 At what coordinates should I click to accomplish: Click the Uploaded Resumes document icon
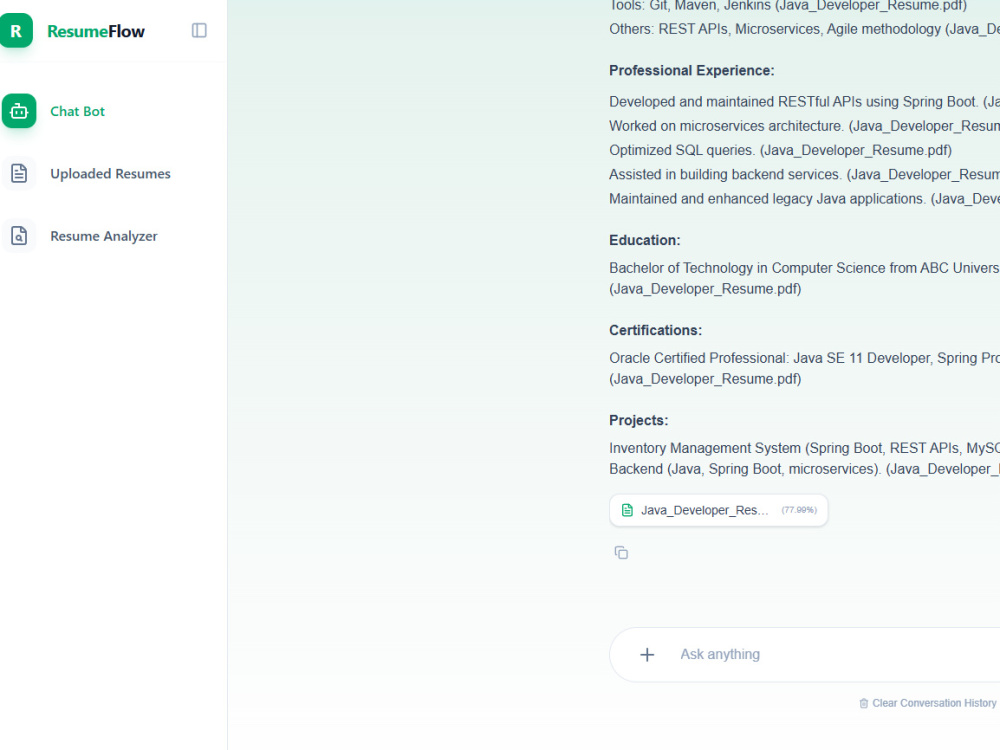[x=19, y=173]
